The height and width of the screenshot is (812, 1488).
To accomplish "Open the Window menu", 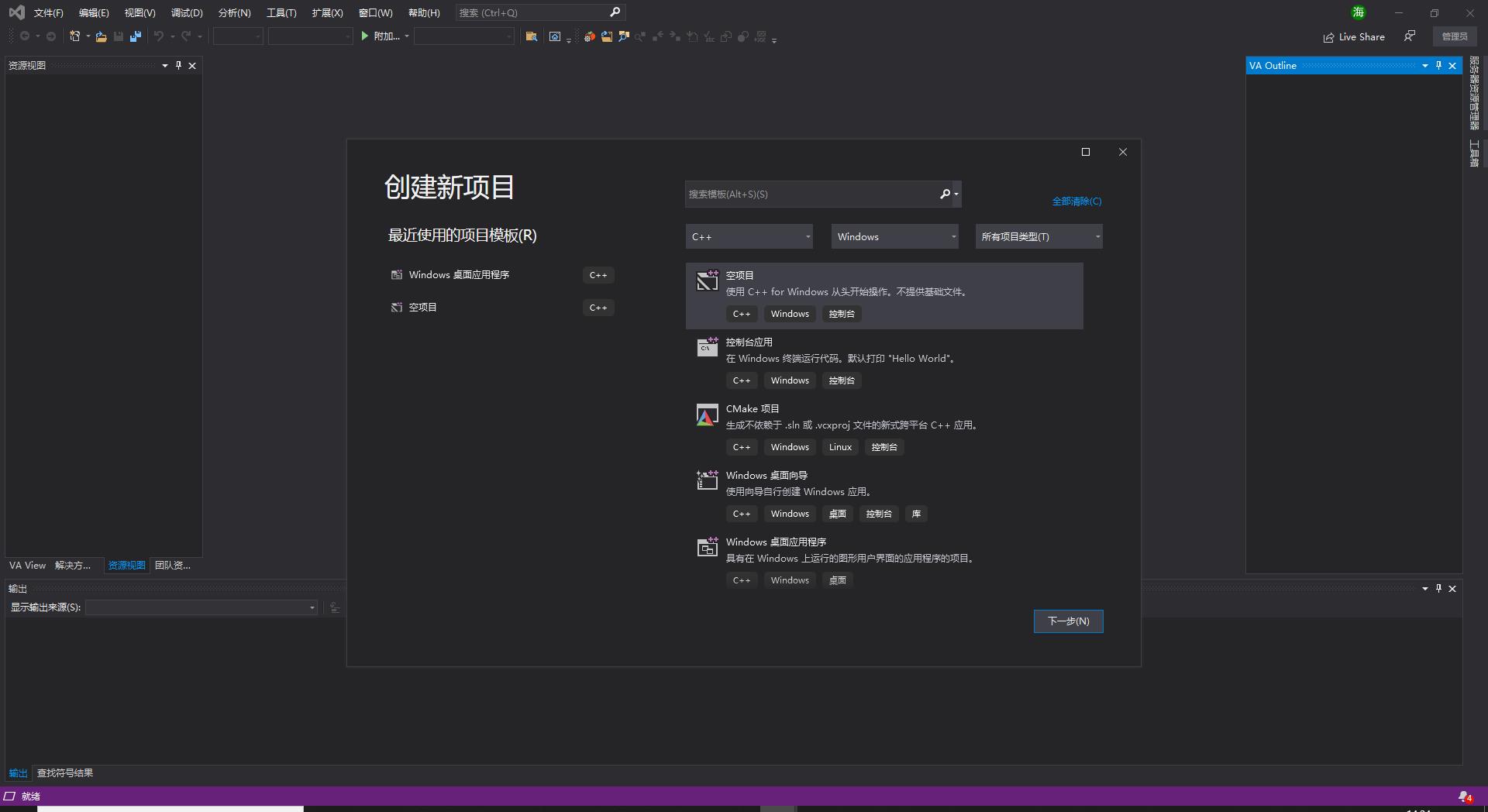I will click(x=376, y=12).
